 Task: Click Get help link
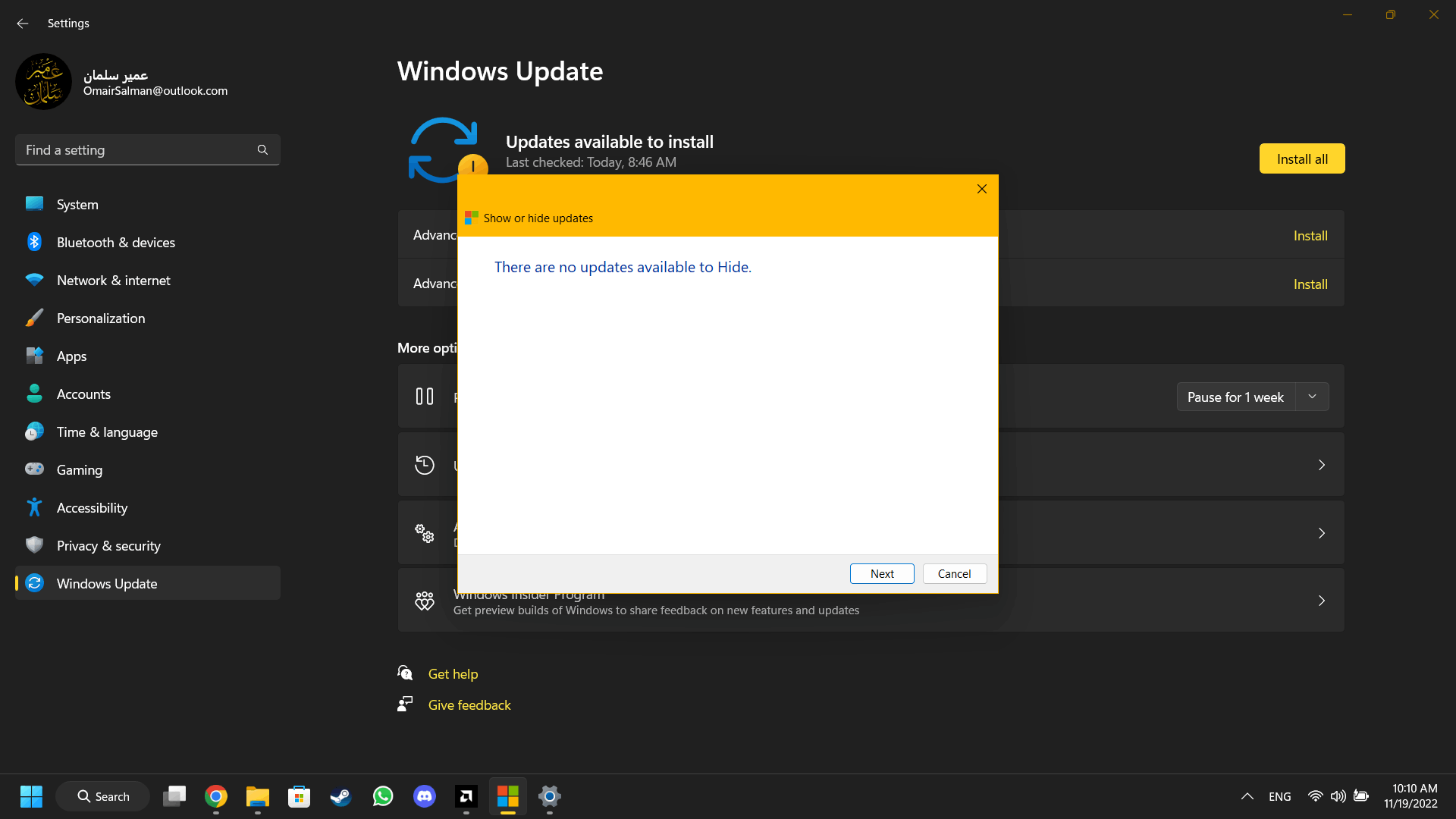tap(453, 673)
